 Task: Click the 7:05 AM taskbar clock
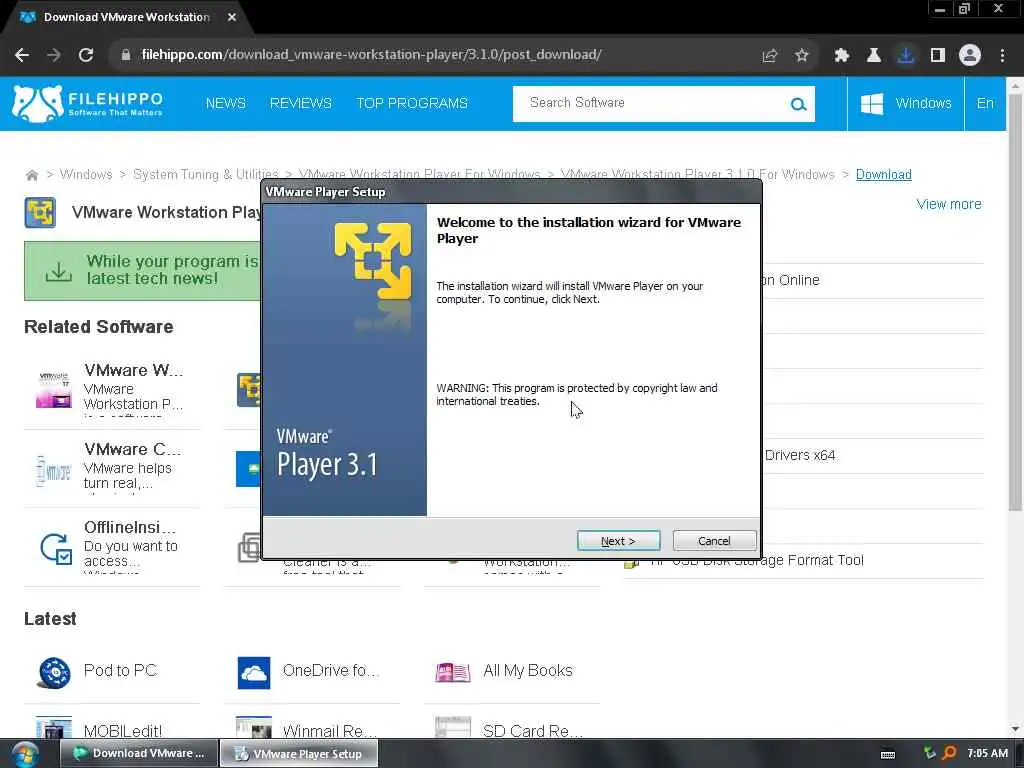pyautogui.click(x=987, y=754)
